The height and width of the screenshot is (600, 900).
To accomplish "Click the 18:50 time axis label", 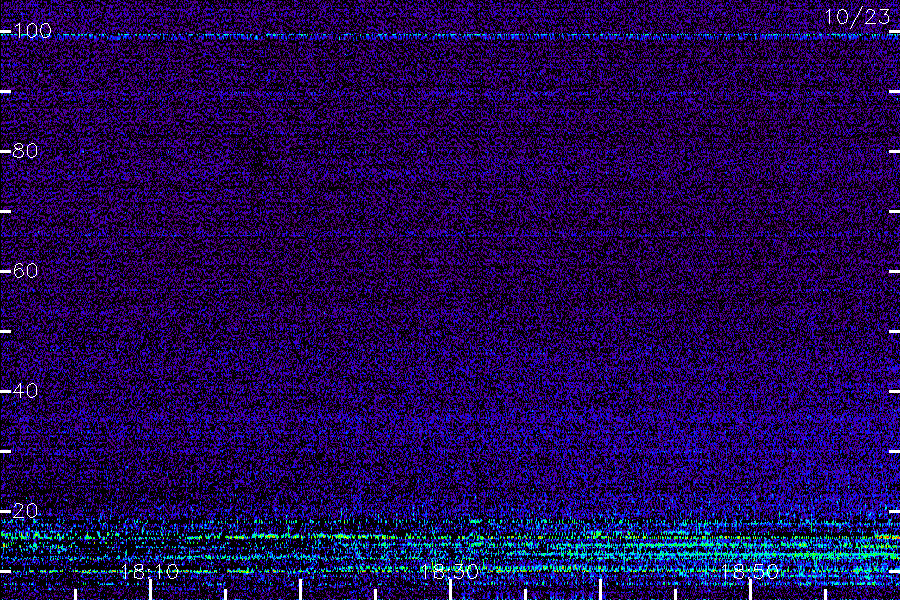I will coord(750,572).
